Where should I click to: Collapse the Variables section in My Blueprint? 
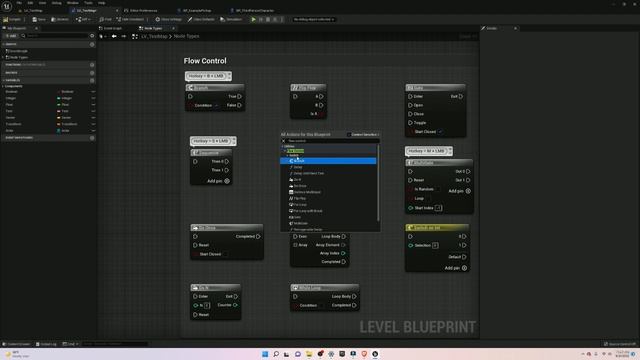point(3,80)
